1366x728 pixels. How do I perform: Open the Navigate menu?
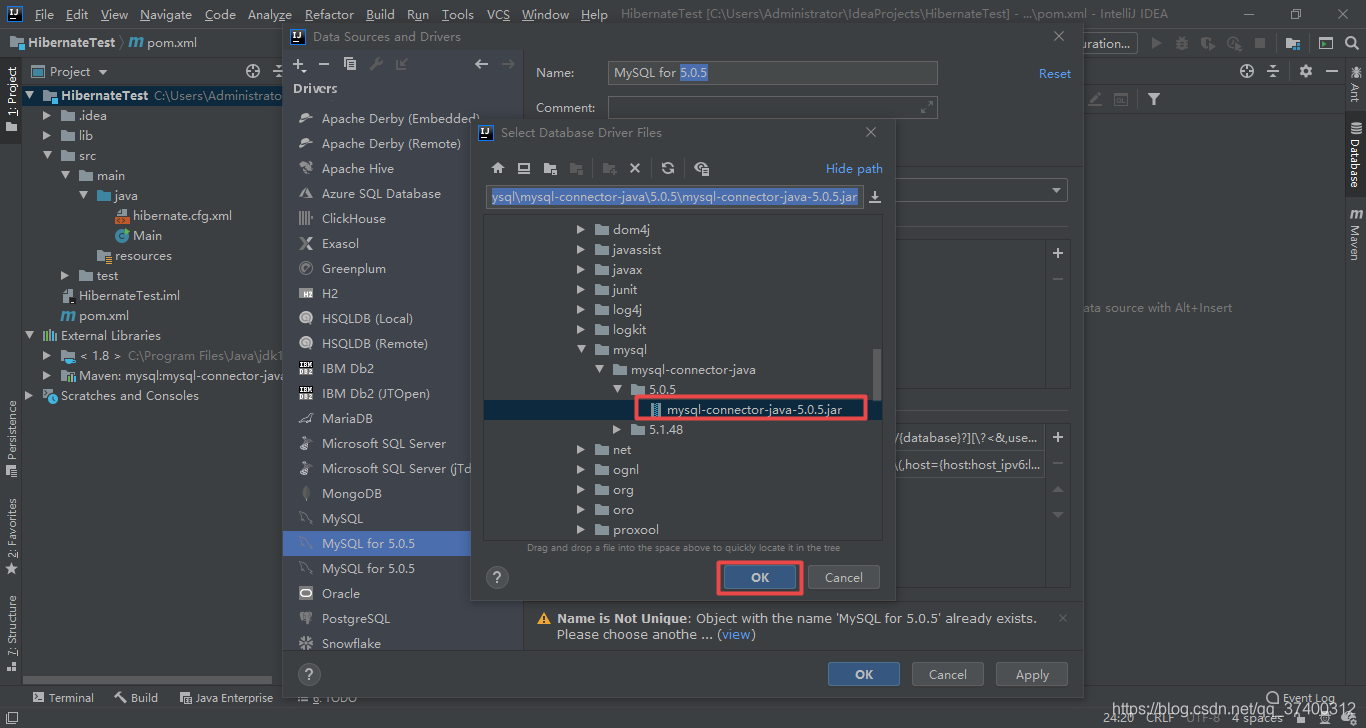166,14
